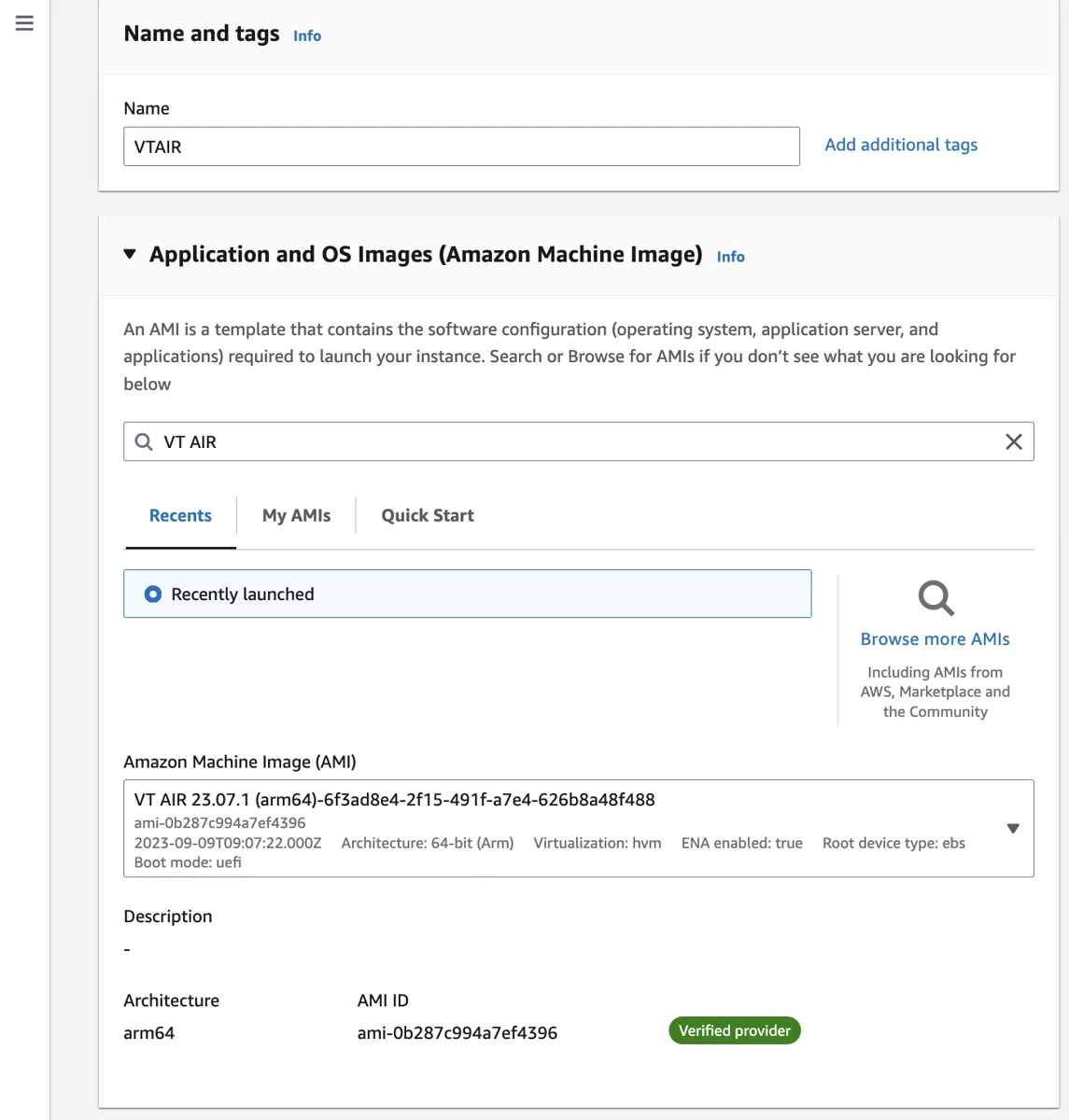This screenshot has width=1069, height=1120.
Task: Click the AMI ID ami-0b287c994a7ef4396
Action: point(457,1032)
